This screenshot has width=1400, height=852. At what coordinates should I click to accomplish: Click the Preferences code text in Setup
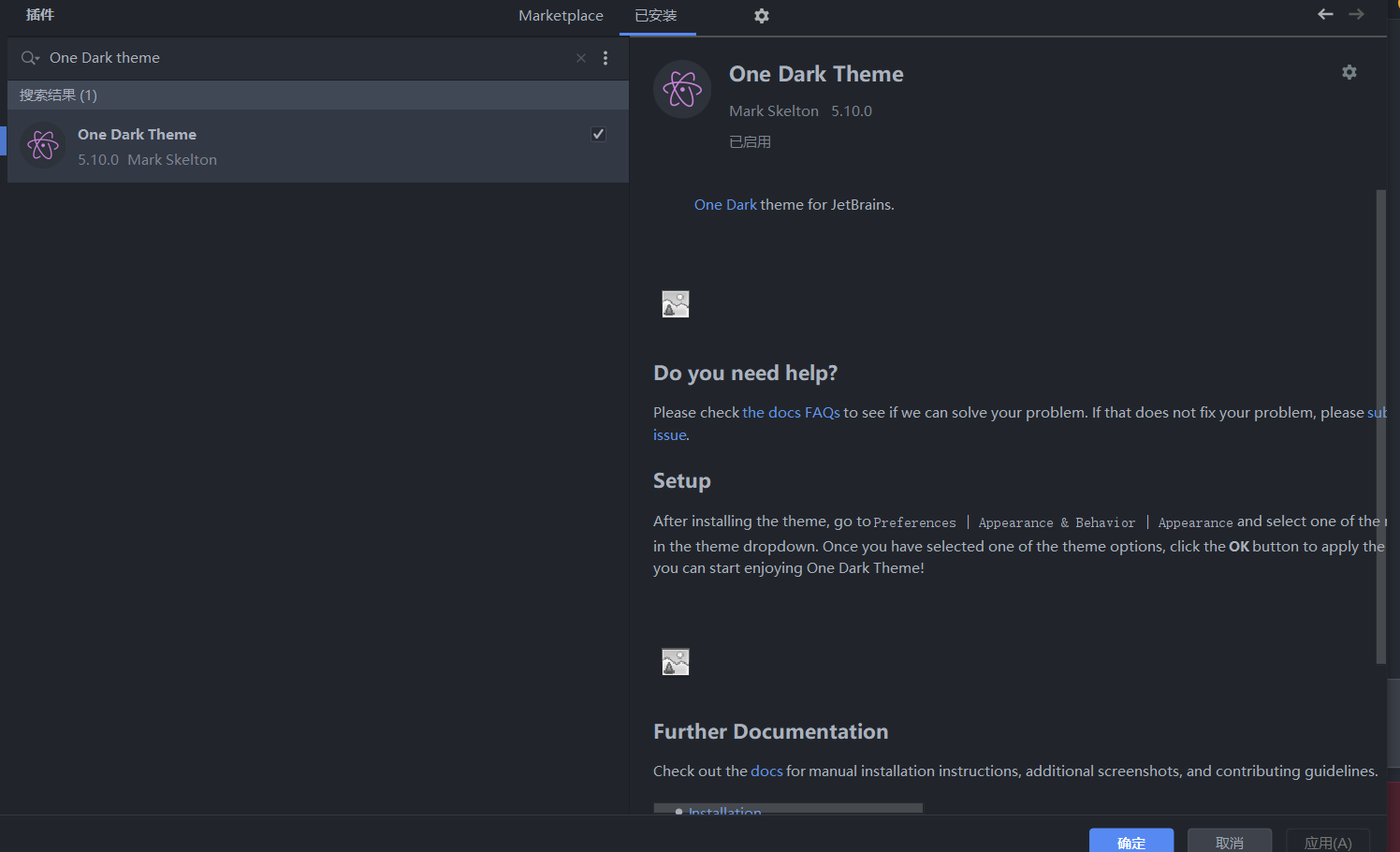pos(914,522)
